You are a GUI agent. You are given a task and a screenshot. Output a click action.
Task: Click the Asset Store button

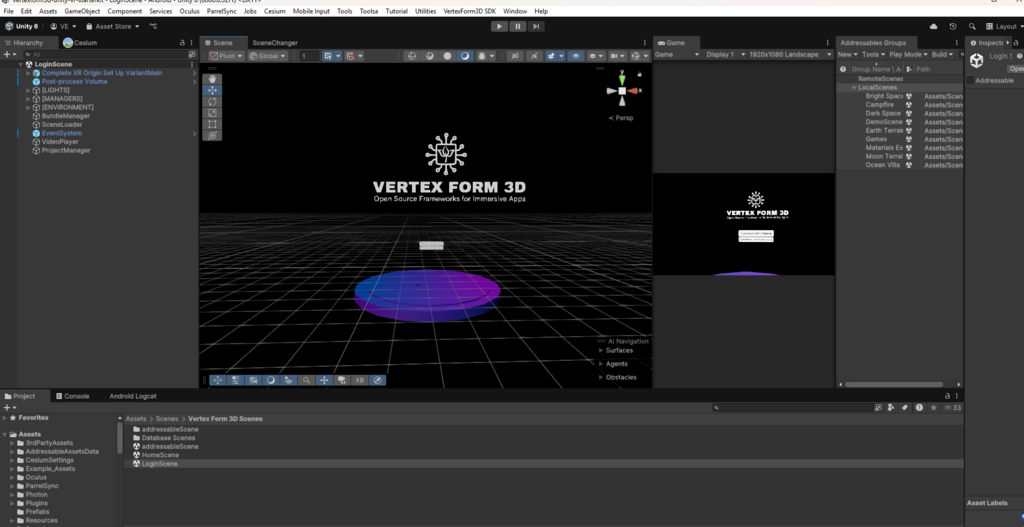point(113,26)
